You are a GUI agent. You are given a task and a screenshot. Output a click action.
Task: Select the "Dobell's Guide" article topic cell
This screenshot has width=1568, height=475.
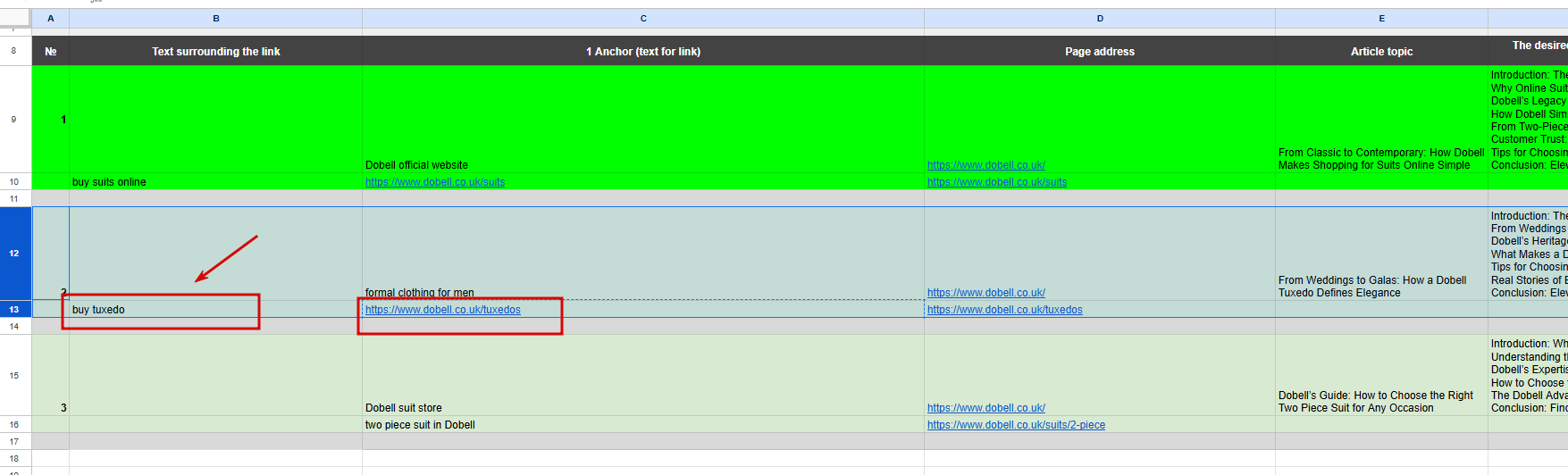pos(1381,375)
